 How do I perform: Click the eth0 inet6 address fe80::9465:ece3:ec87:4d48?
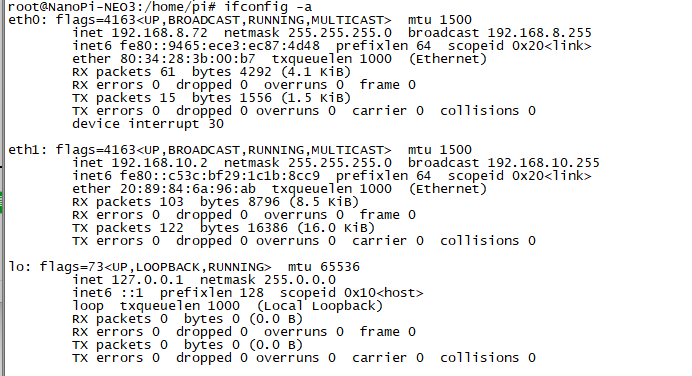click(220, 46)
